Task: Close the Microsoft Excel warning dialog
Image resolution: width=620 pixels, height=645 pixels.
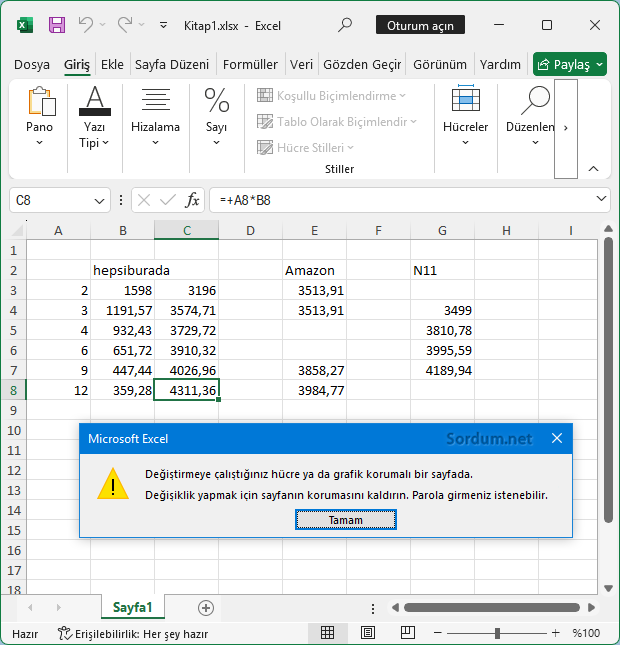Action: tap(557, 439)
